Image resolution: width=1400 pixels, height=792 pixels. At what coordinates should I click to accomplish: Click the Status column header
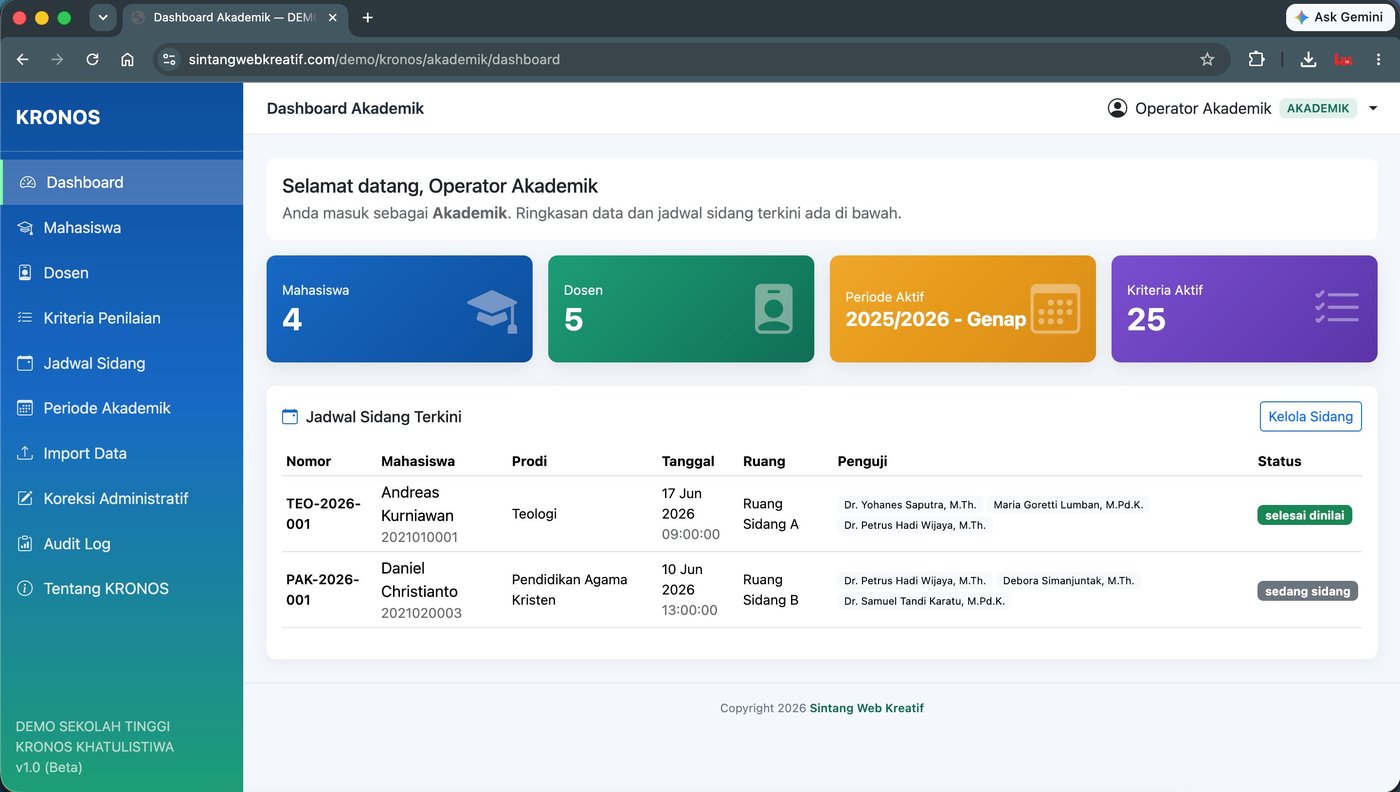click(x=1279, y=461)
